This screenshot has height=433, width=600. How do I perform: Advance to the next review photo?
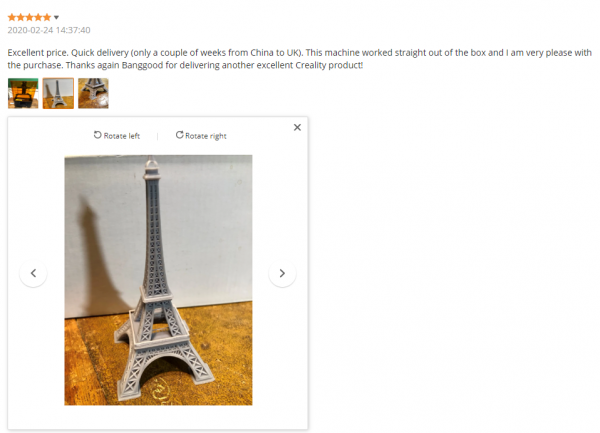282,273
